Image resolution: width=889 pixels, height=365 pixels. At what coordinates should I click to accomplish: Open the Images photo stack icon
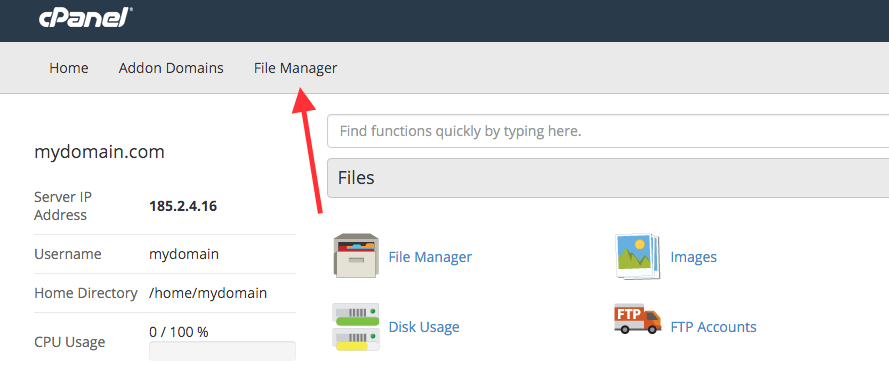click(638, 257)
